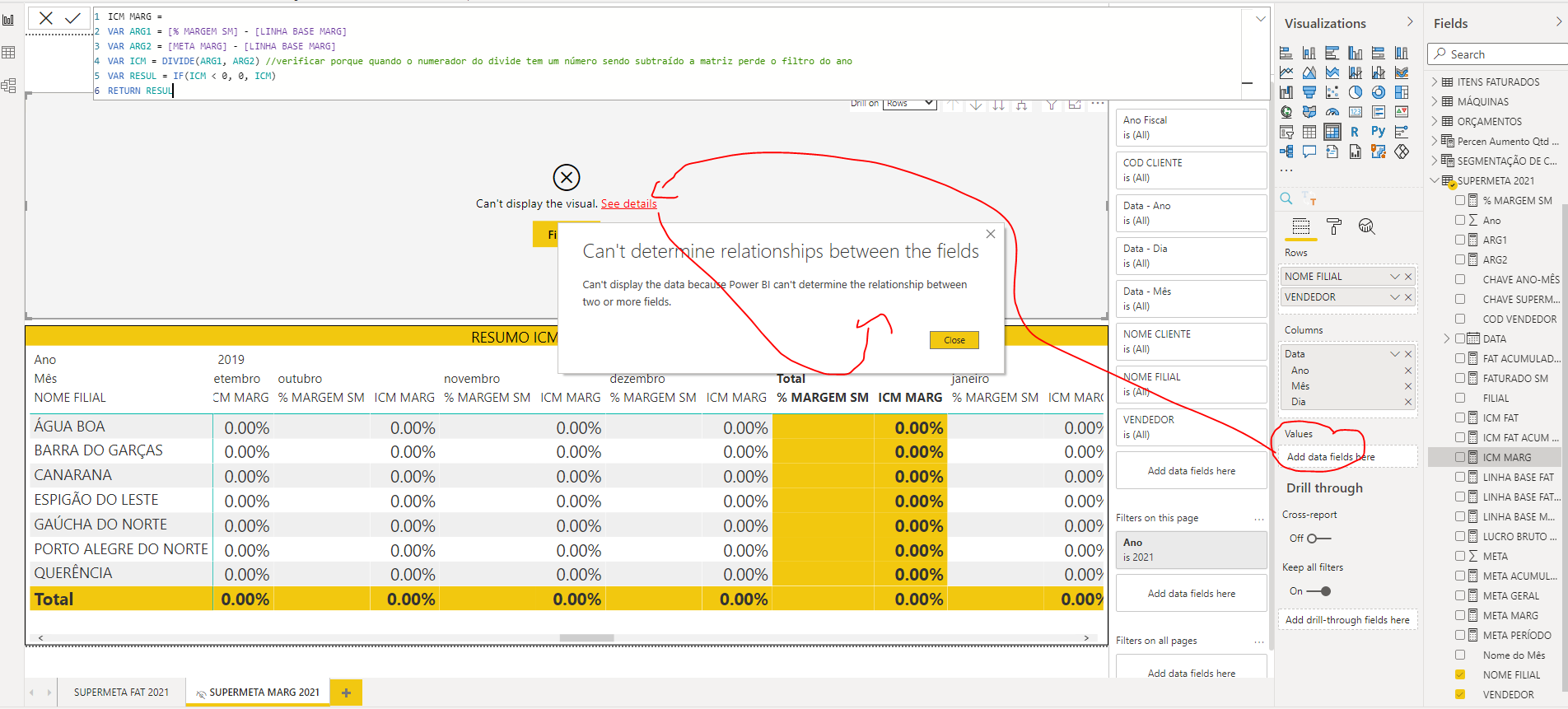Image resolution: width=1568 pixels, height=709 pixels.
Task: Expand the ITENS FATURADOS table
Action: tap(1435, 82)
